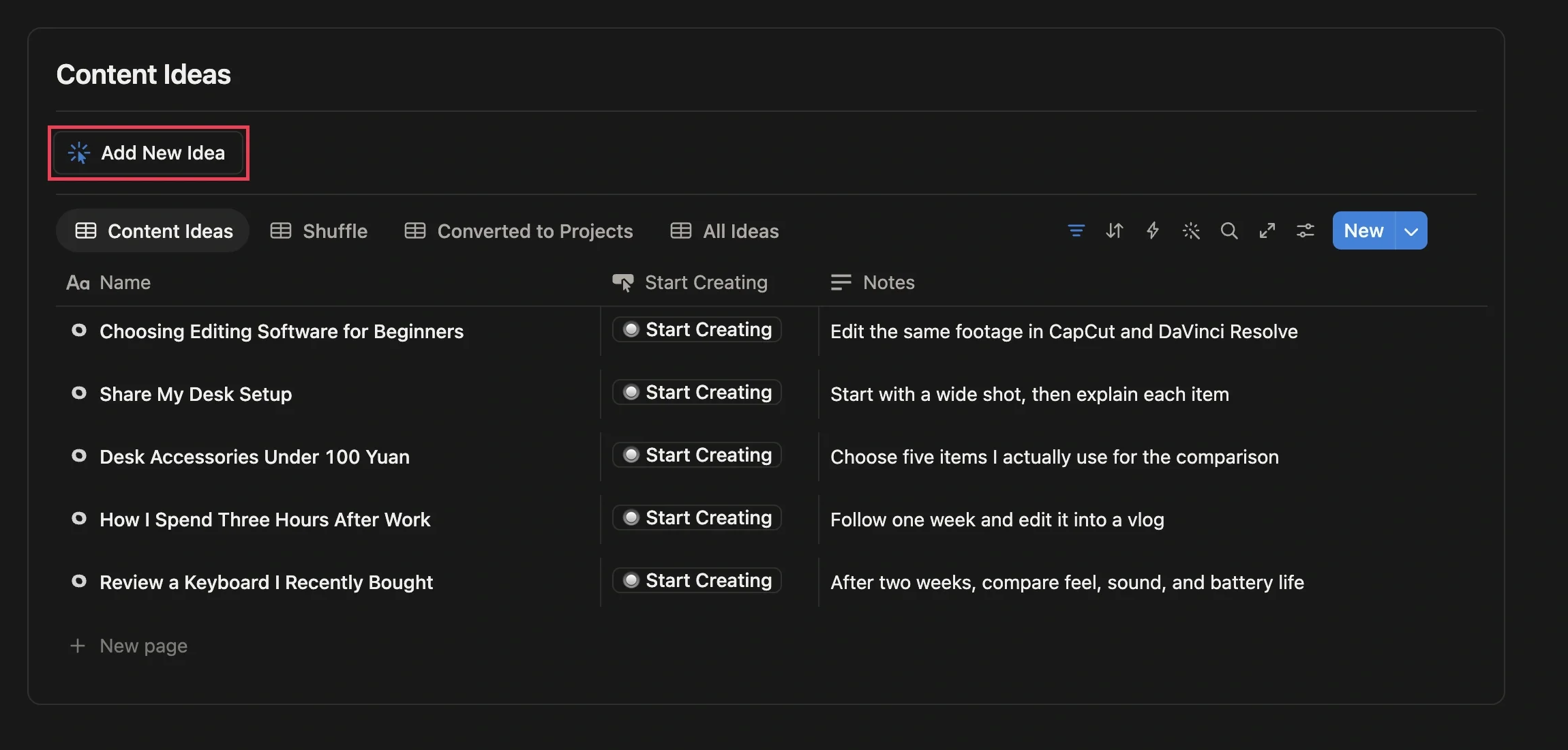Click icon beside Choosing Editing Software row
The width and height of the screenshot is (1568, 750).
(x=79, y=331)
